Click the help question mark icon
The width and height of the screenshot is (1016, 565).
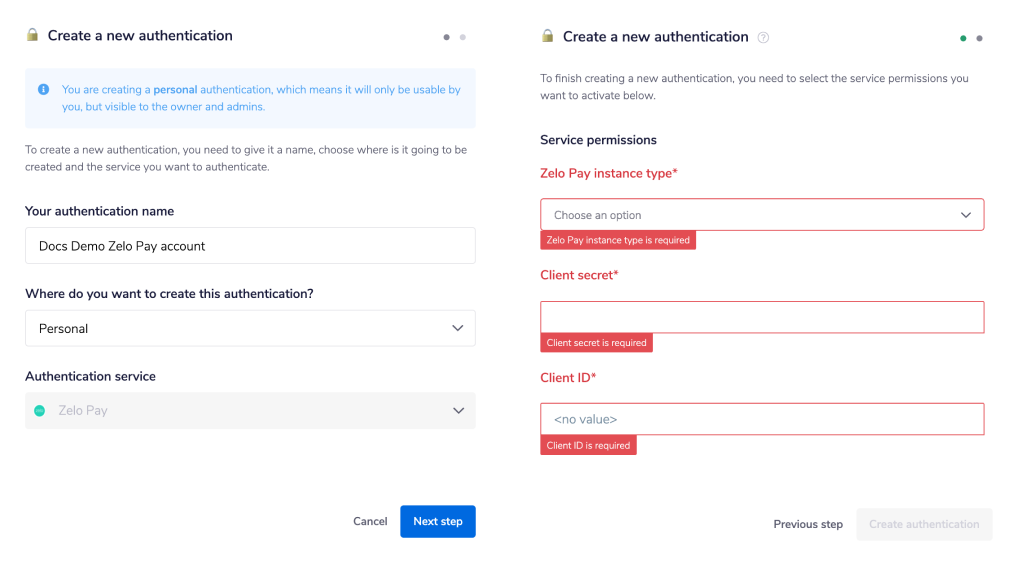pyautogui.click(x=763, y=38)
